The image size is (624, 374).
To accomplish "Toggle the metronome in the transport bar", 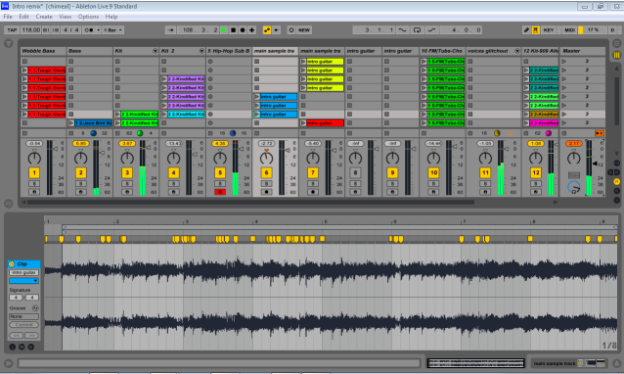I will click(89, 30).
